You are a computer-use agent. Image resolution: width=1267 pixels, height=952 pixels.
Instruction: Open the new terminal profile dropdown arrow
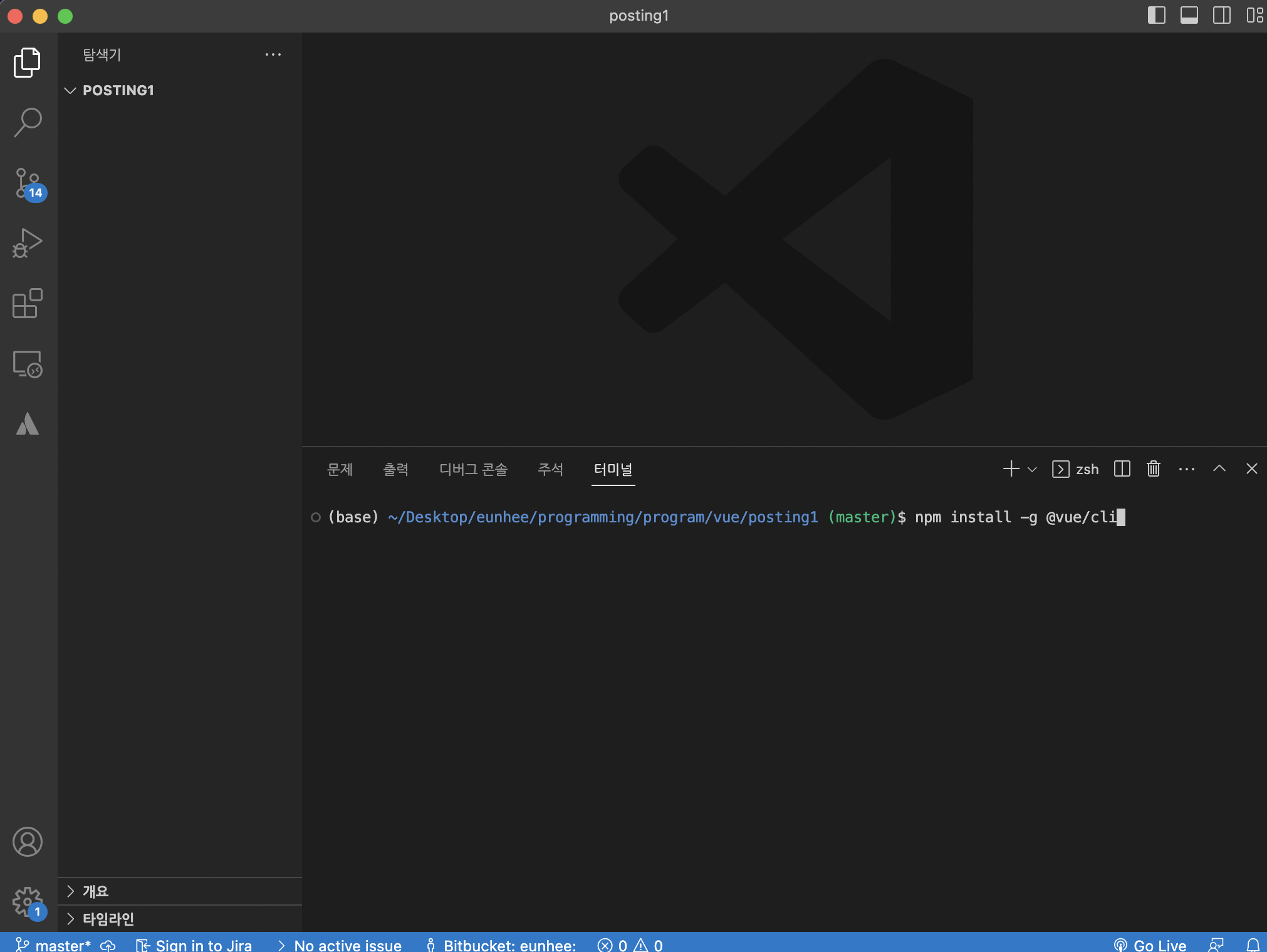[1032, 469]
